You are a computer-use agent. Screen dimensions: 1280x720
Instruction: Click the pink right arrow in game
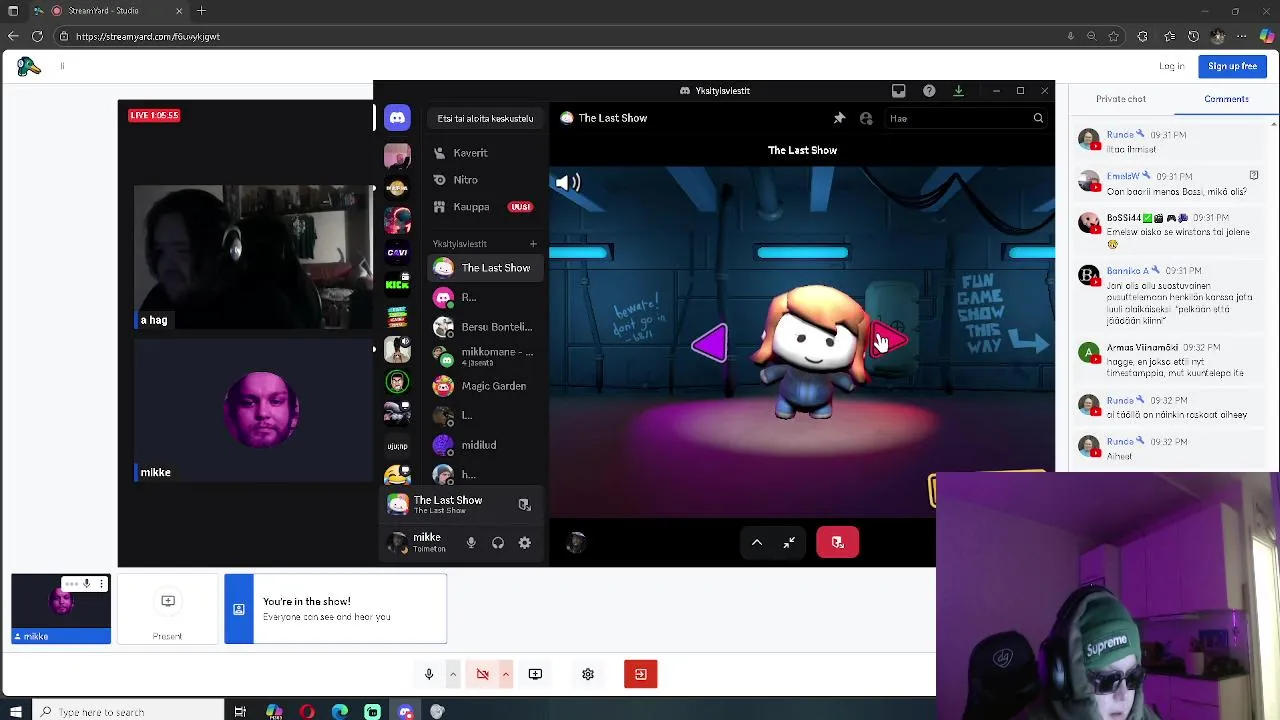889,340
